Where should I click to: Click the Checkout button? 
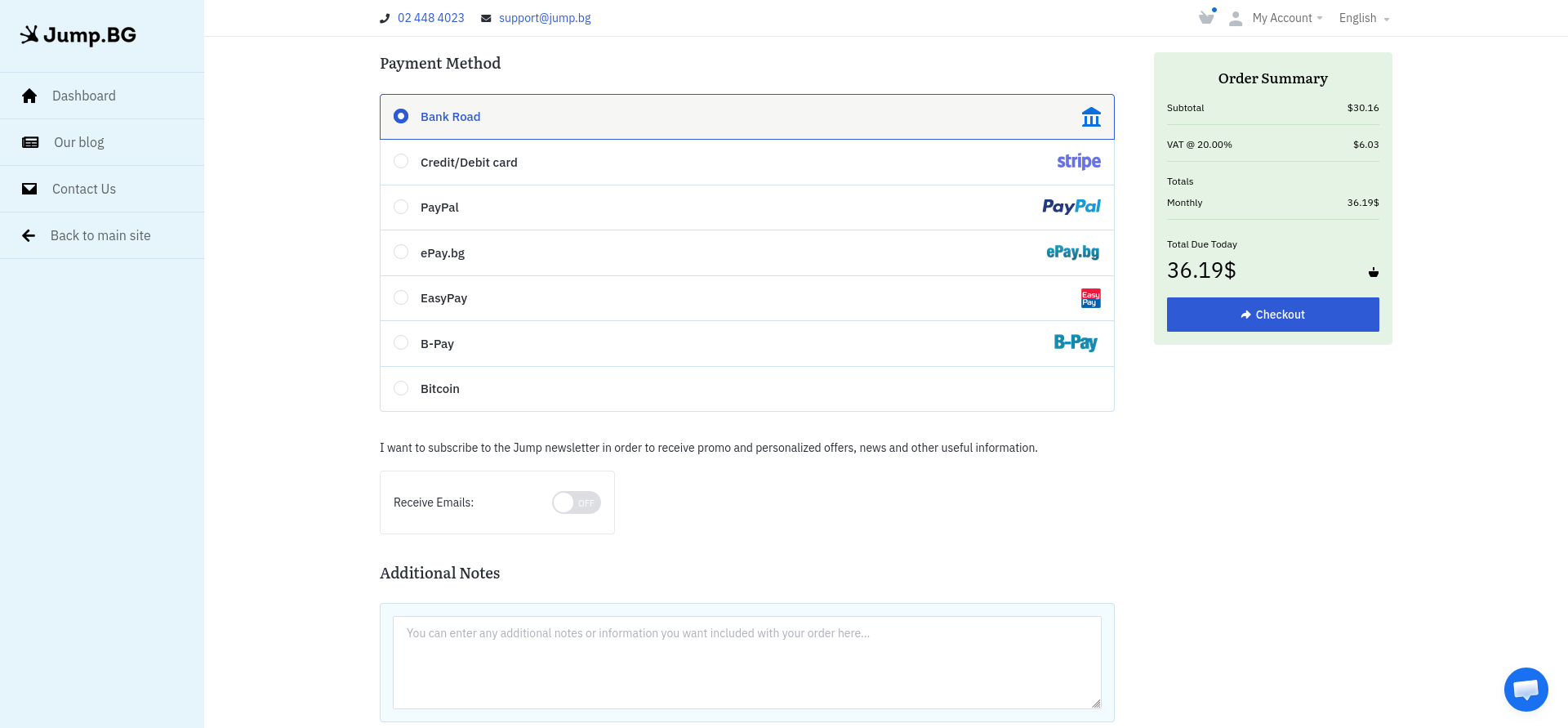click(x=1272, y=315)
